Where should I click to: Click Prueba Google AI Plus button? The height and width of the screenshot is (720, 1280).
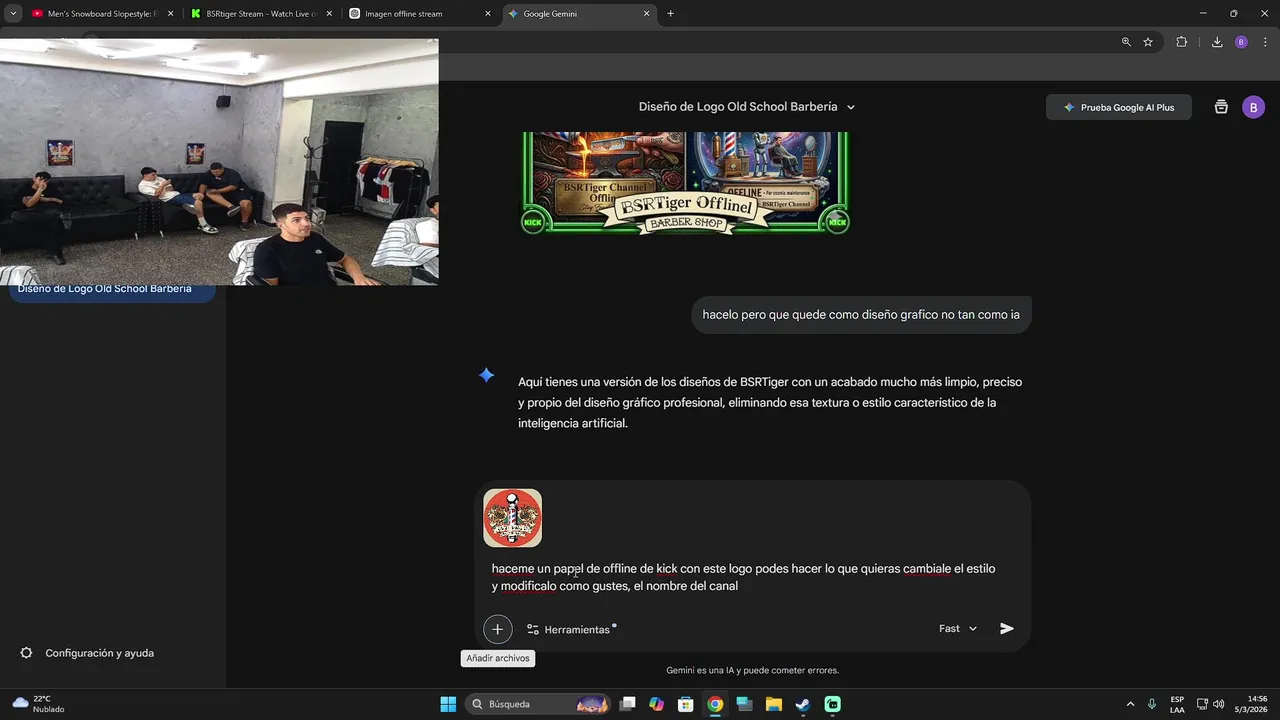(x=1118, y=107)
